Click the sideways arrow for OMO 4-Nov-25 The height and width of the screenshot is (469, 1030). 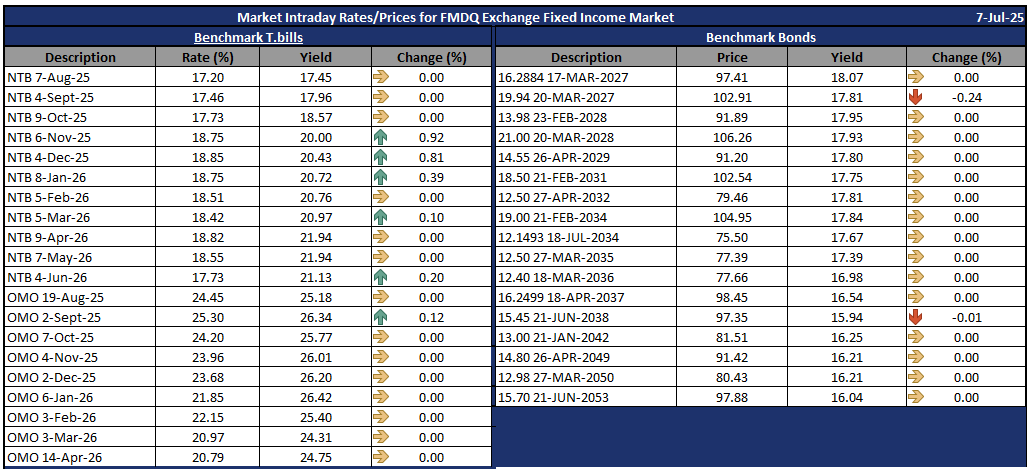(380, 357)
